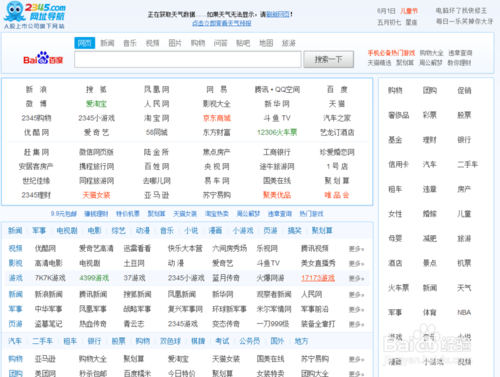Image resolution: width=500 pixels, height=377 pixels.
Task: Open the red 京东商城 link
Action: [x=217, y=118]
